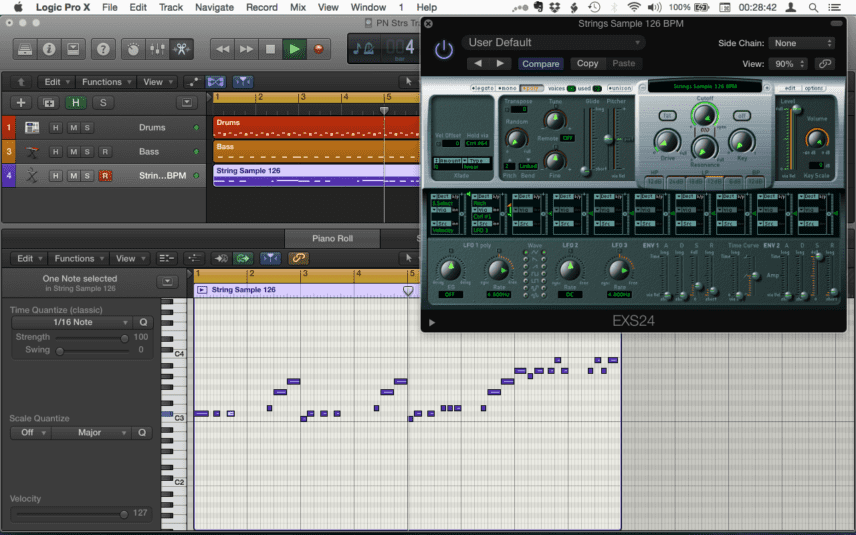856x535 pixels.
Task: Click the Bass track keyboard icon
Action: coord(32,151)
